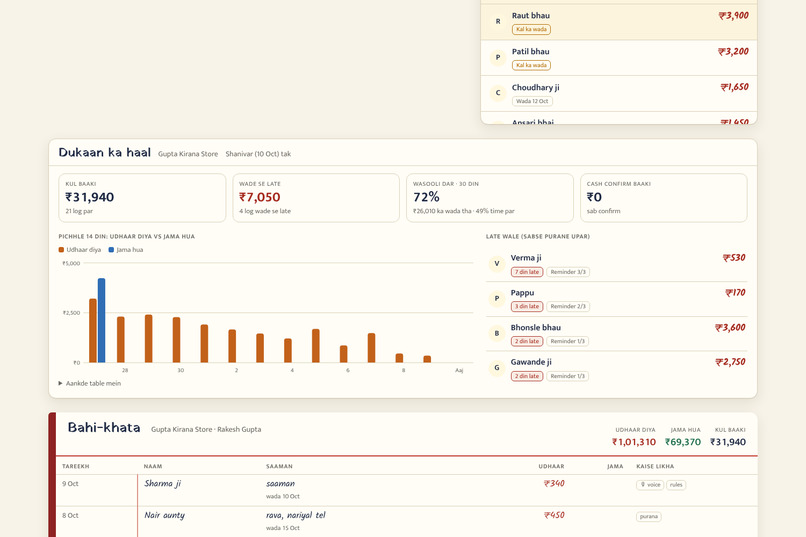Click the Bahi-khata heading
This screenshot has width=806, height=537.
(x=104, y=428)
